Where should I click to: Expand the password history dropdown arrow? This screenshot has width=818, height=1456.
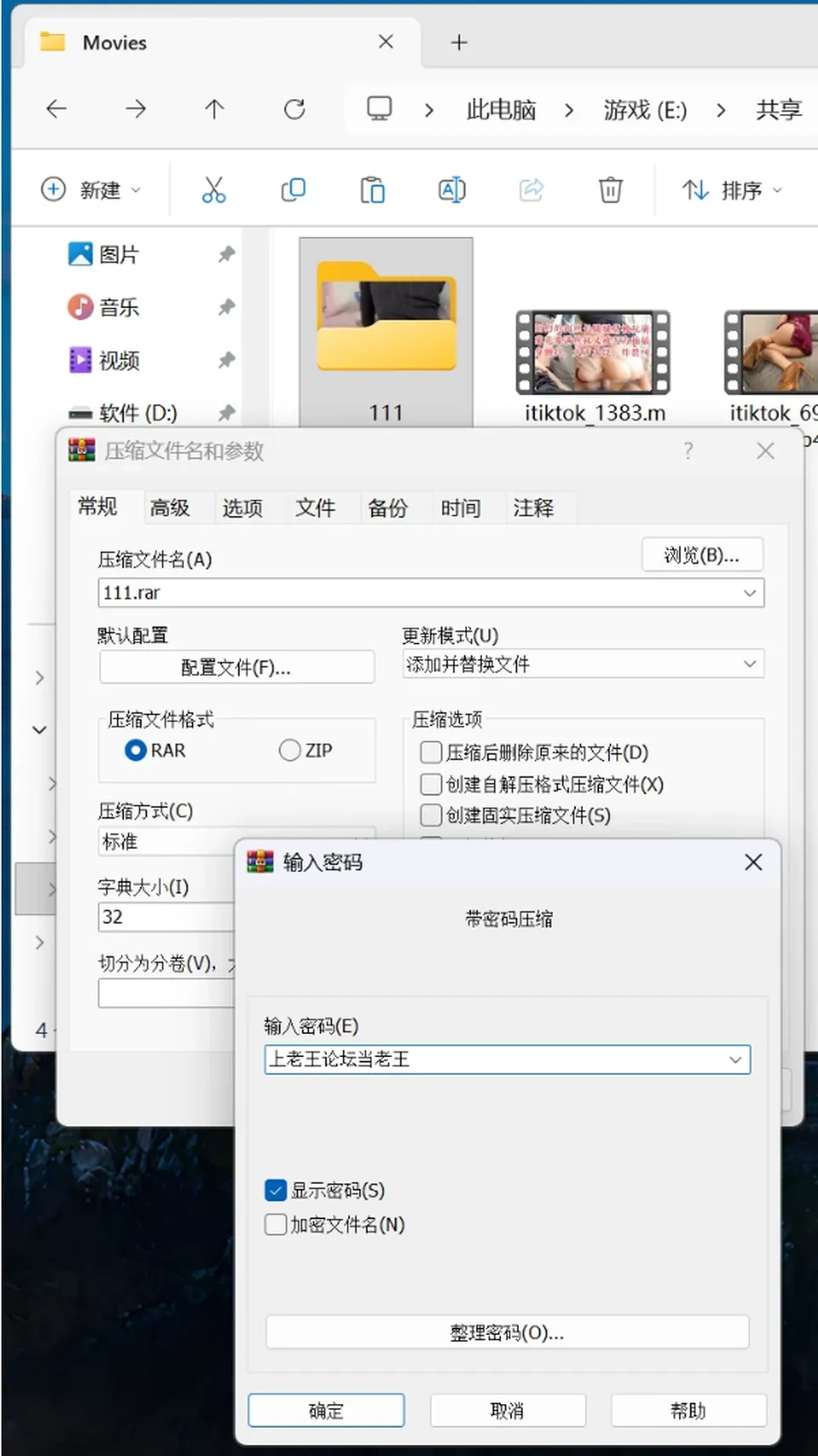click(x=735, y=1060)
